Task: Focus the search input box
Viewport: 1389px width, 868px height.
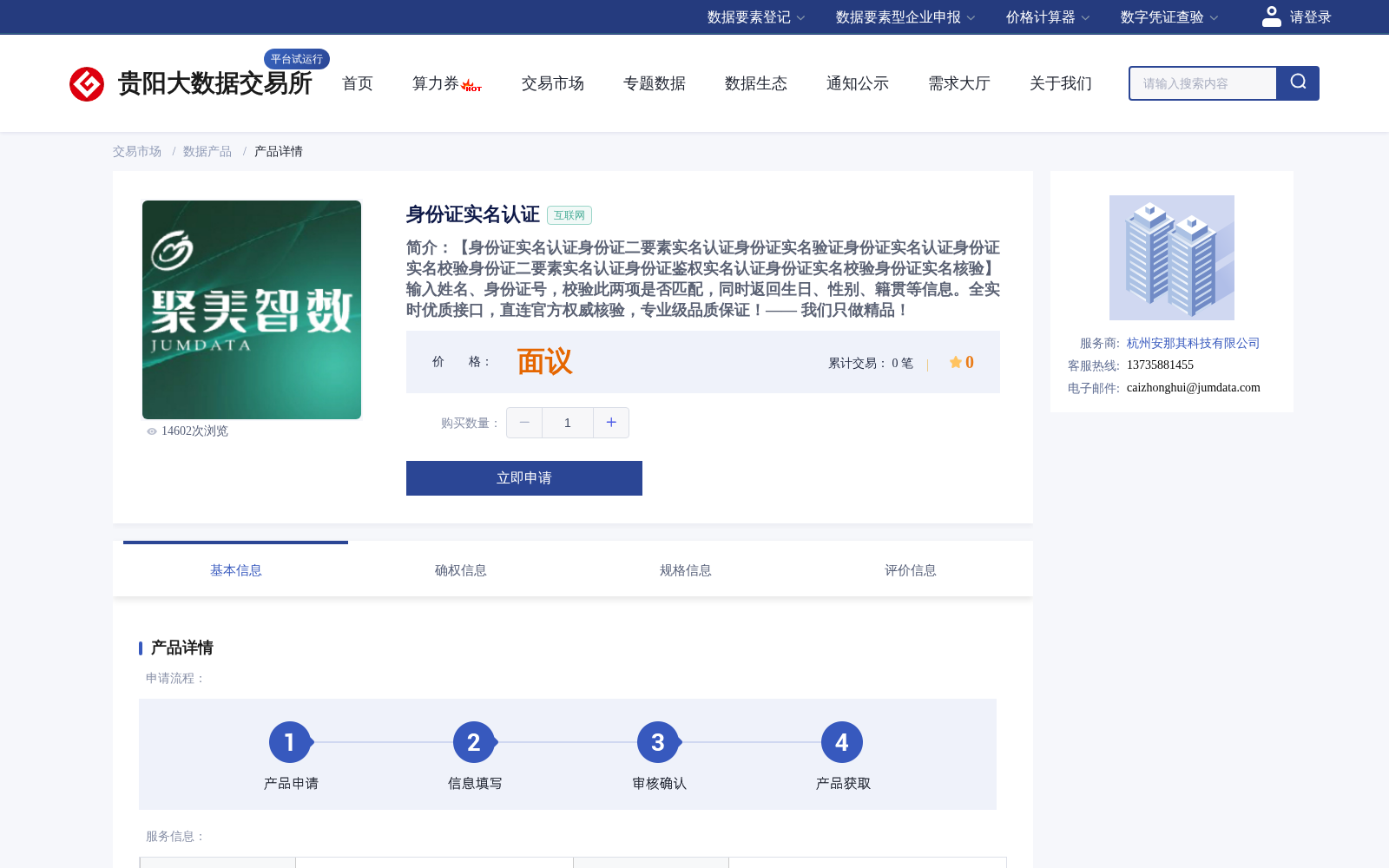Action: pyautogui.click(x=1203, y=83)
